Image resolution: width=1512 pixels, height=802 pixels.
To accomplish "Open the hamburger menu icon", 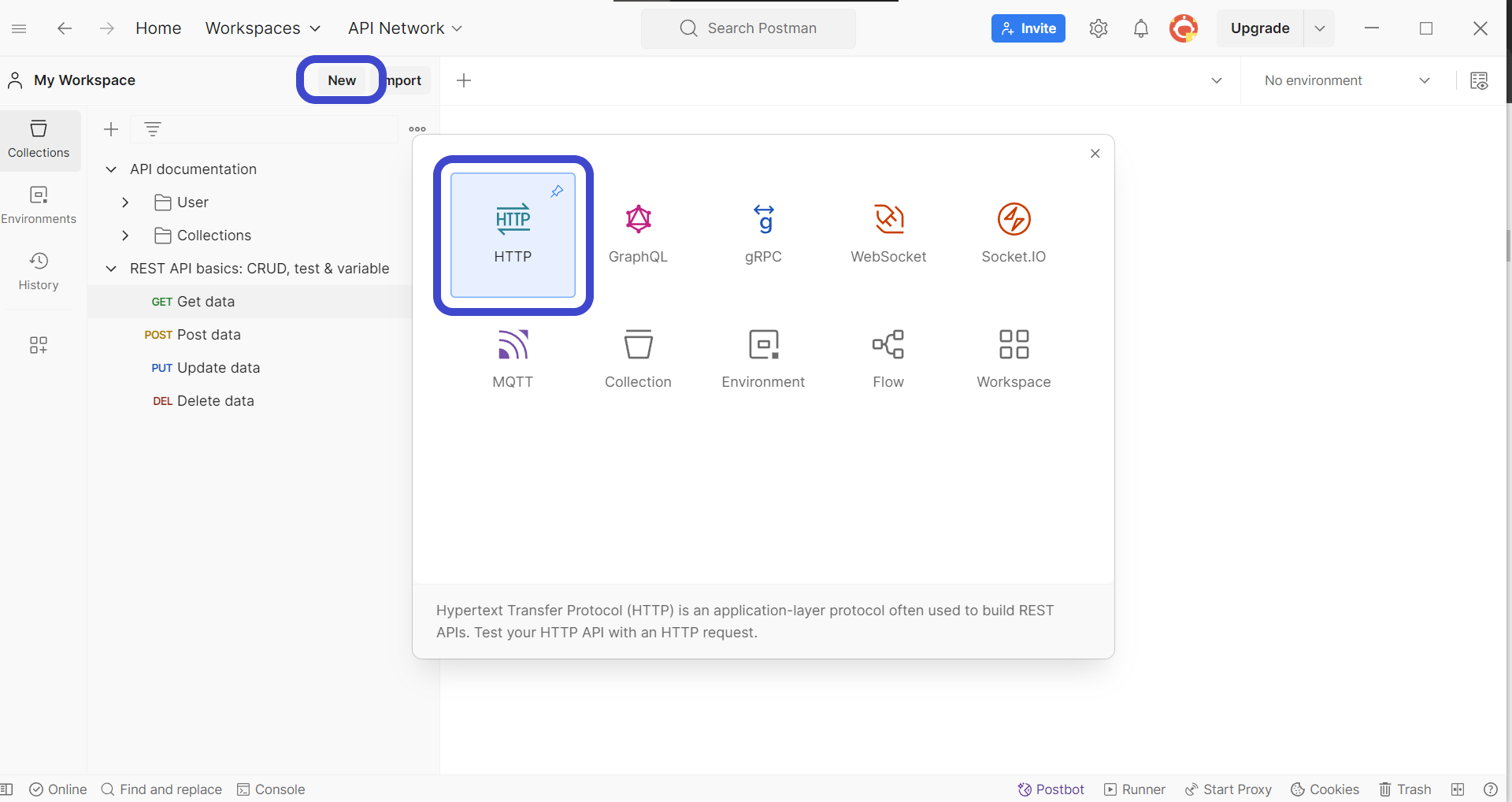I will [20, 28].
